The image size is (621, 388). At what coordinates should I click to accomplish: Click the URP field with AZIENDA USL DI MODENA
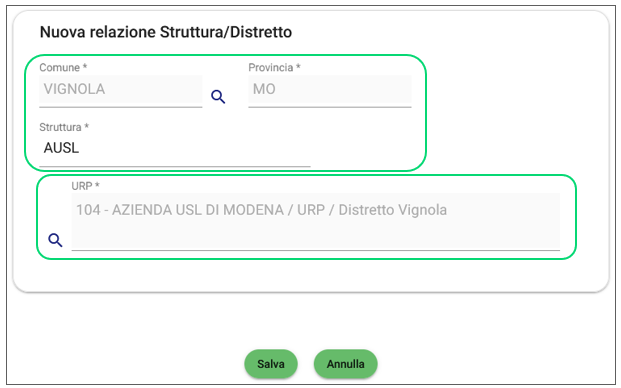315,222
